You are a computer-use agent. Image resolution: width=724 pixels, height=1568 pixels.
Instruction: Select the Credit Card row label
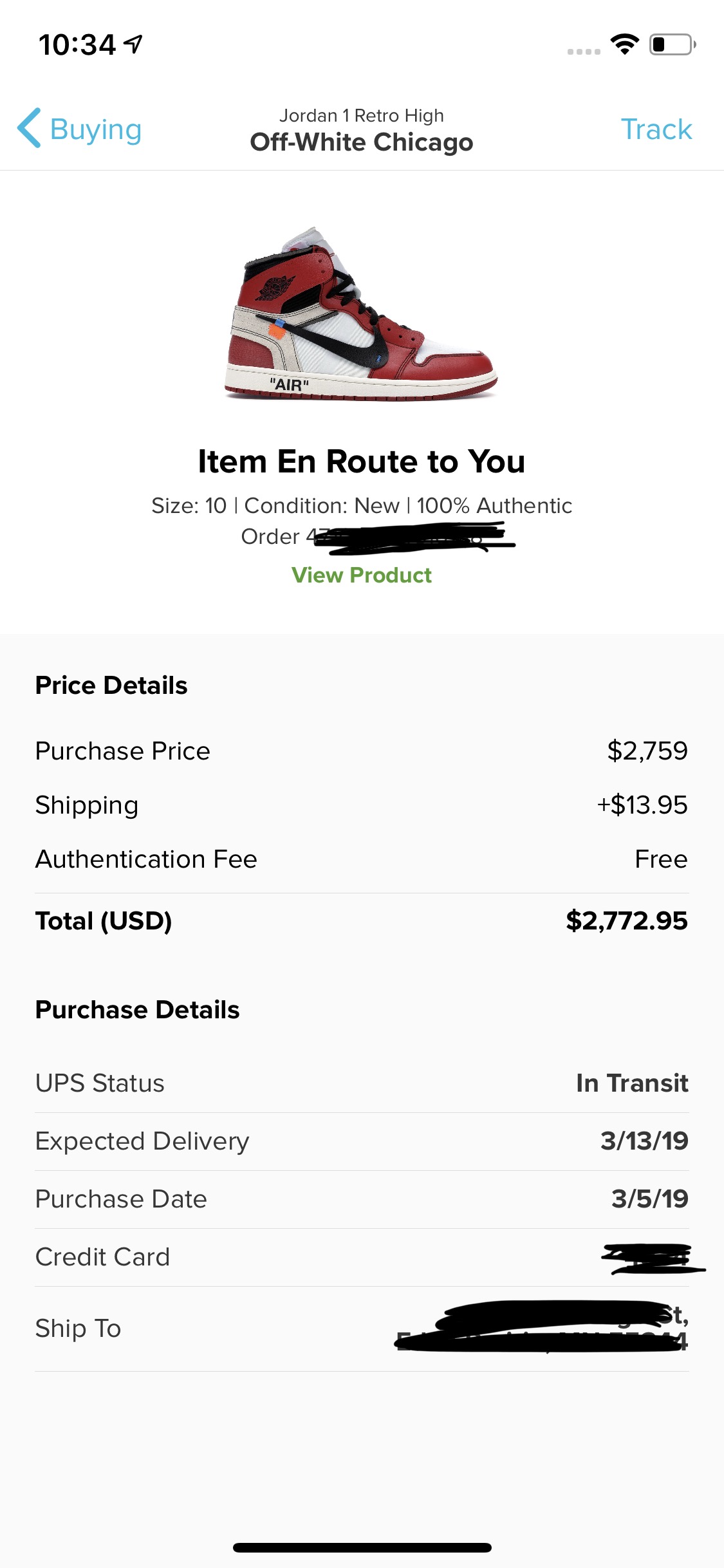[x=103, y=1257]
